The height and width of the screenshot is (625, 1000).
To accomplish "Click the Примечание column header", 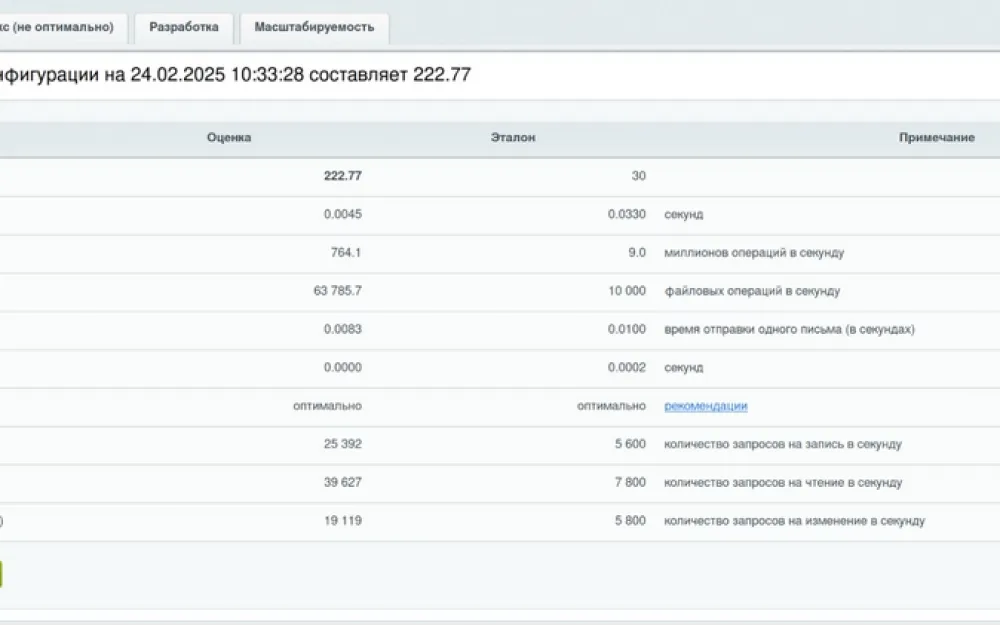I will coord(936,138).
